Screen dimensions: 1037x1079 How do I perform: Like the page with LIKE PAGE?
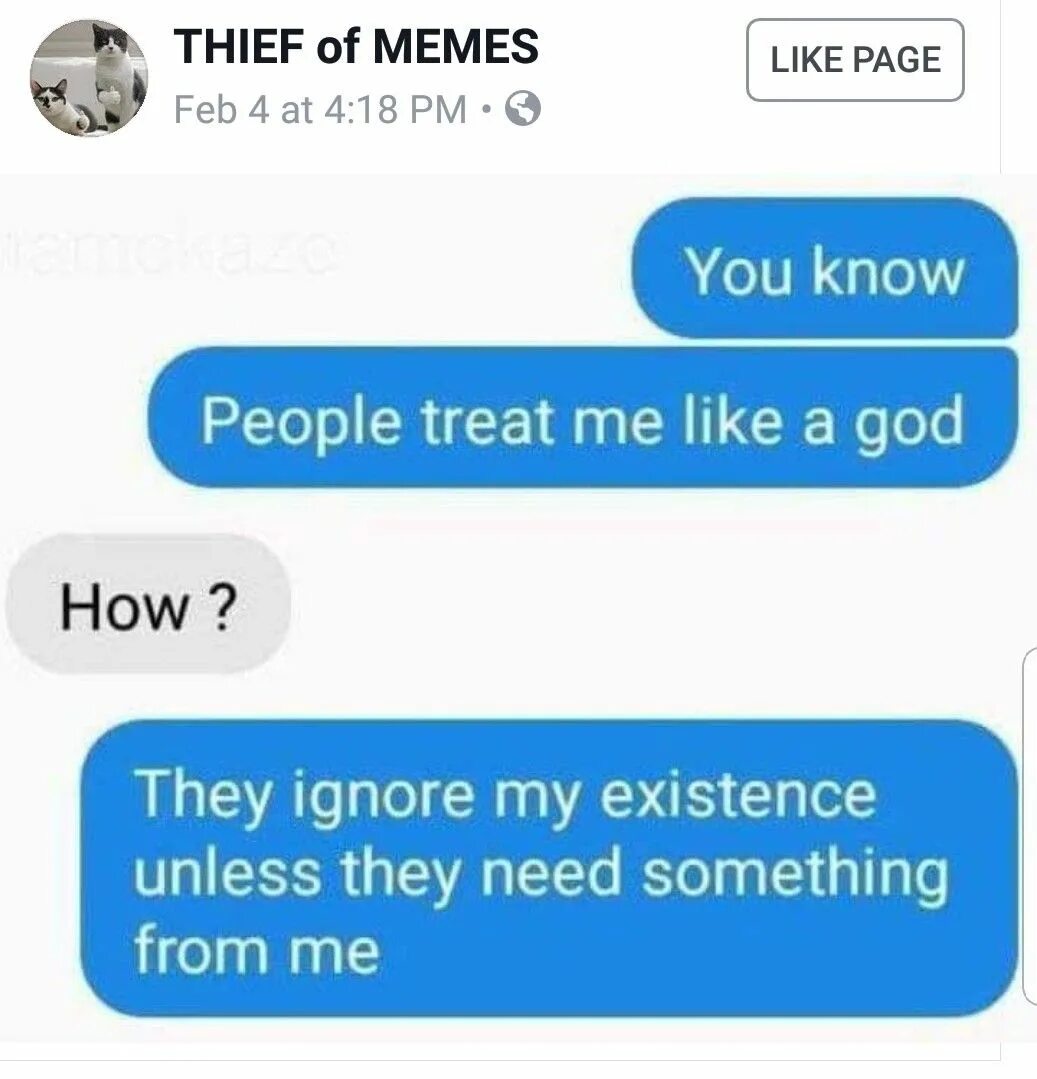click(x=855, y=60)
